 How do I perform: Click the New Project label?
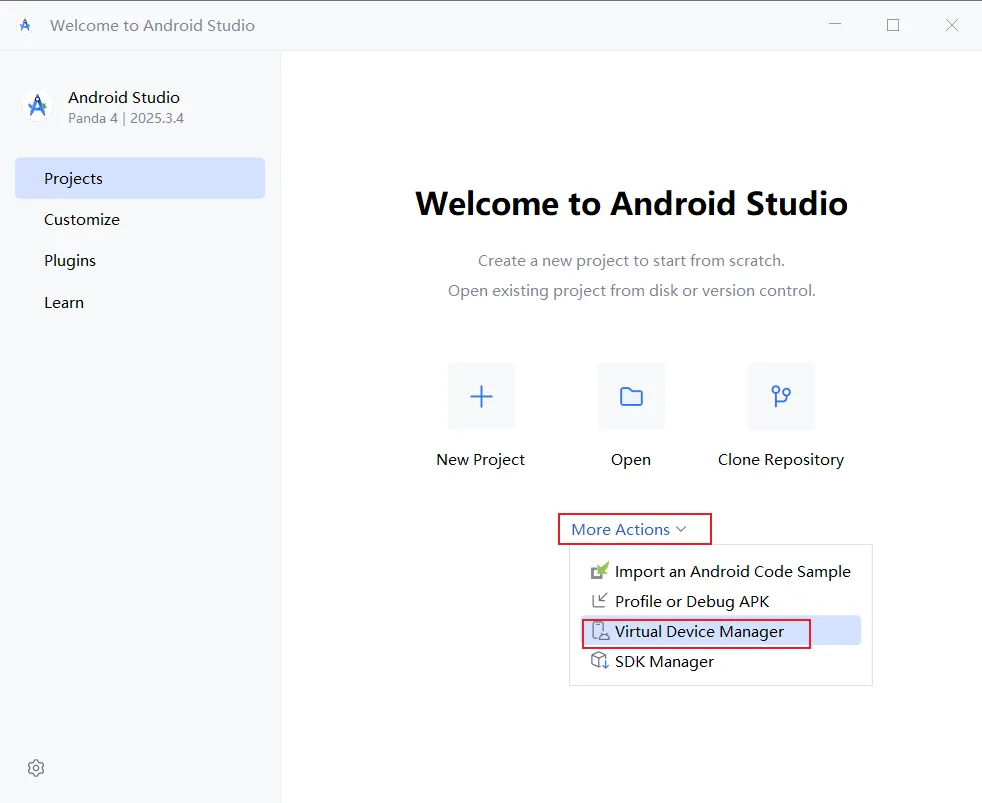click(x=480, y=460)
